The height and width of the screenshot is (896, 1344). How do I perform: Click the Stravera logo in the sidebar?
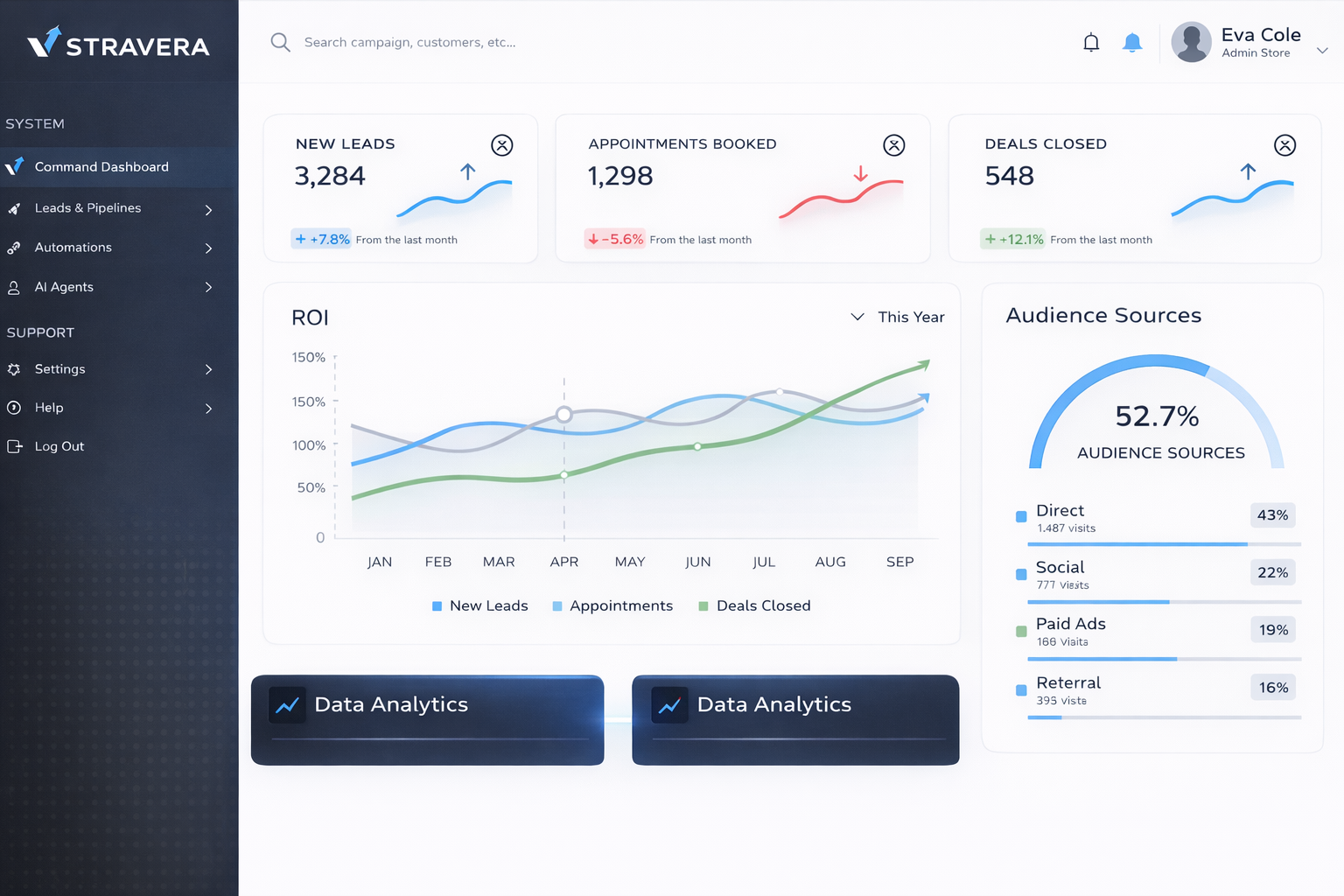point(118,43)
